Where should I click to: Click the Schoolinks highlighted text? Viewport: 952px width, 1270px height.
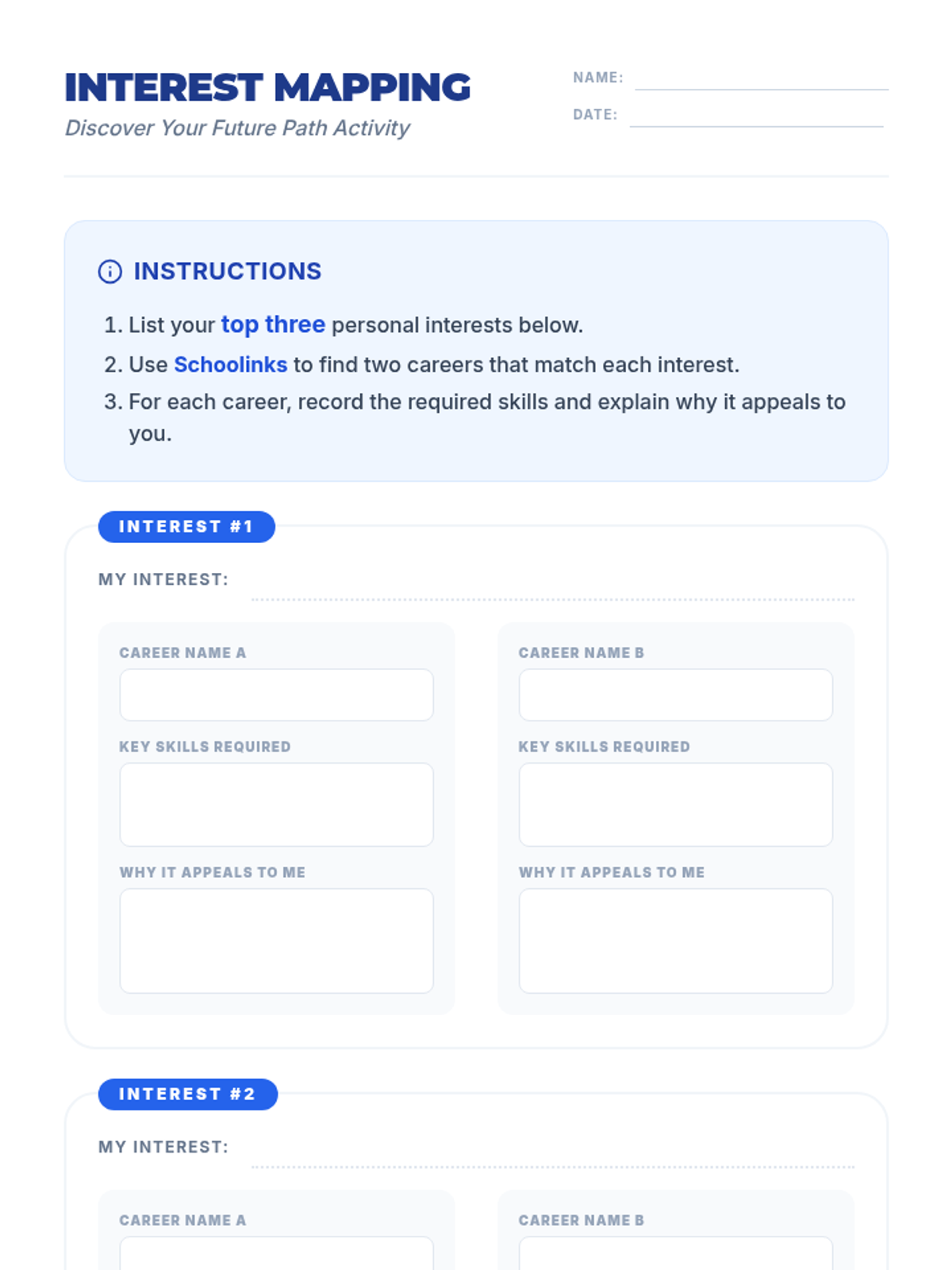[x=230, y=364]
